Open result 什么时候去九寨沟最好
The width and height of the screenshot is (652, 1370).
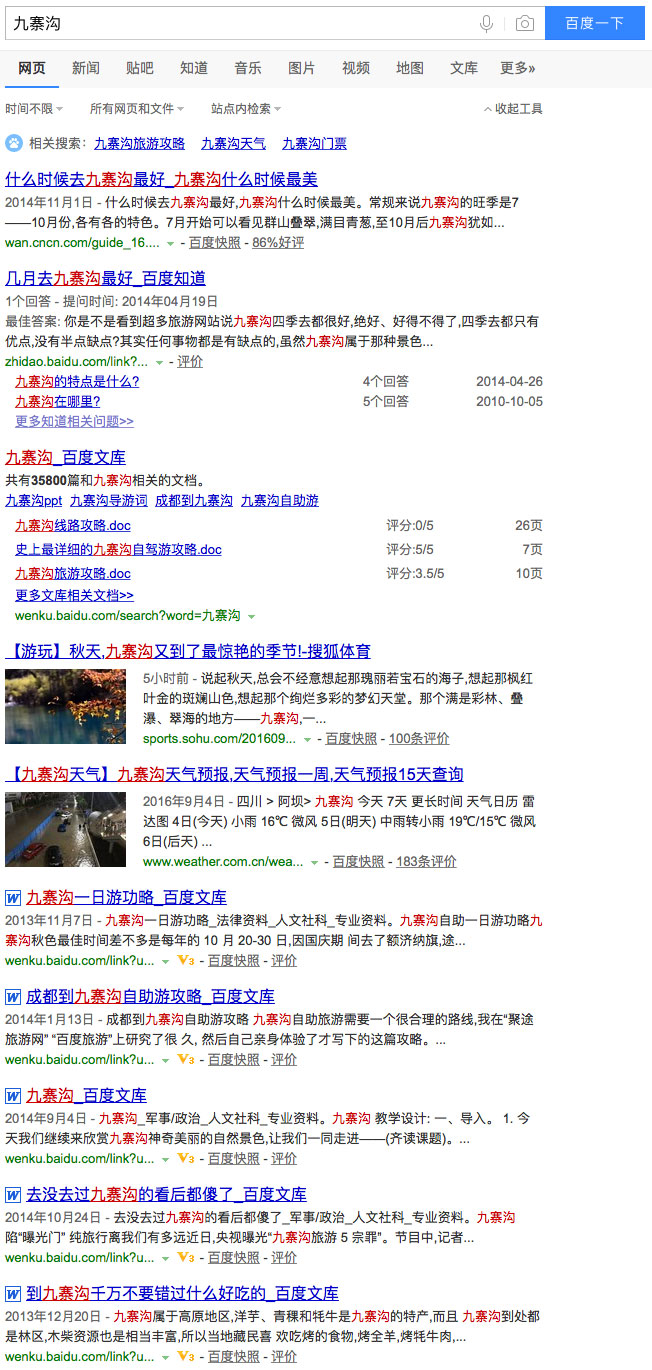(161, 179)
